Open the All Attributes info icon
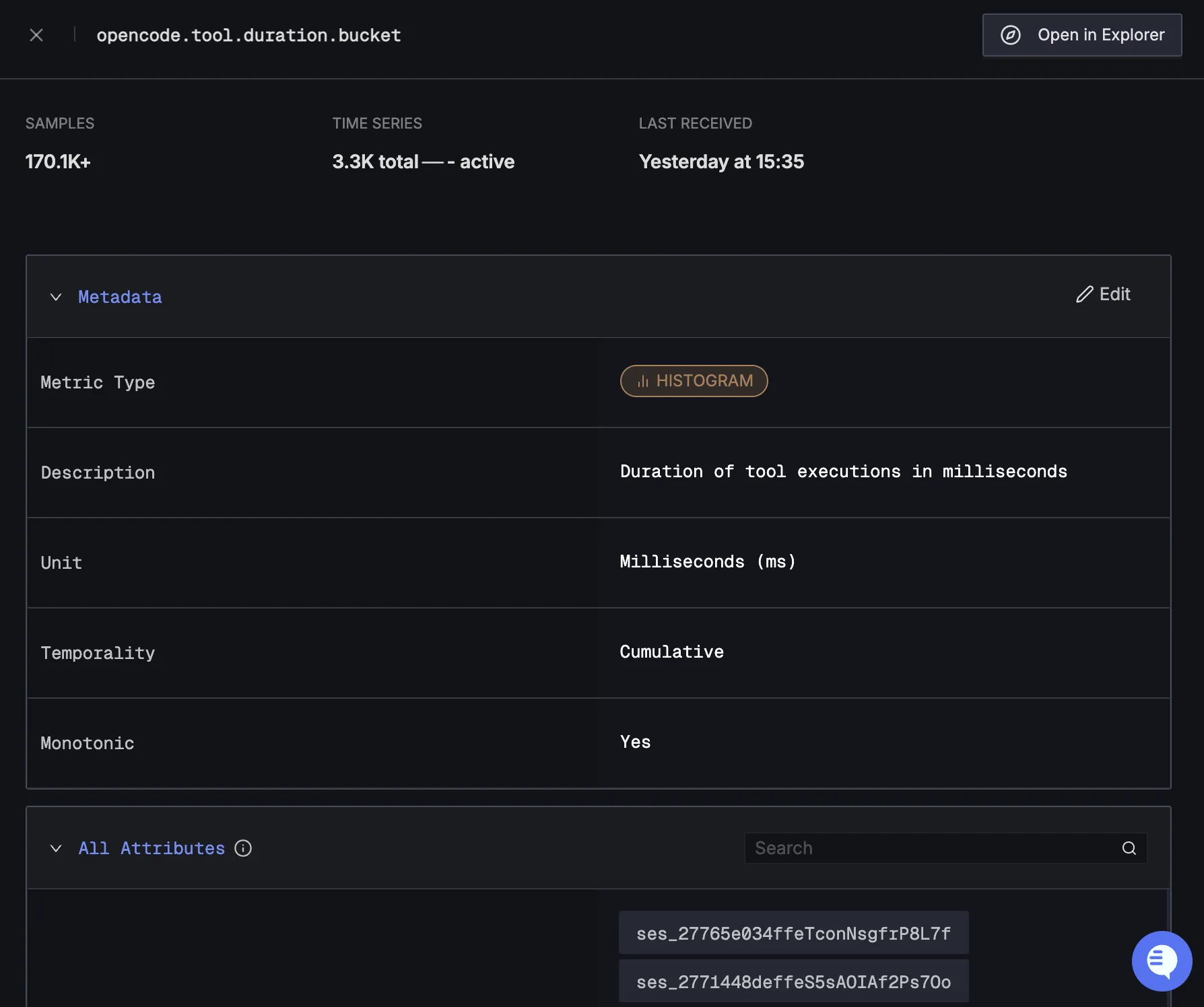1204x1007 pixels. click(x=243, y=848)
